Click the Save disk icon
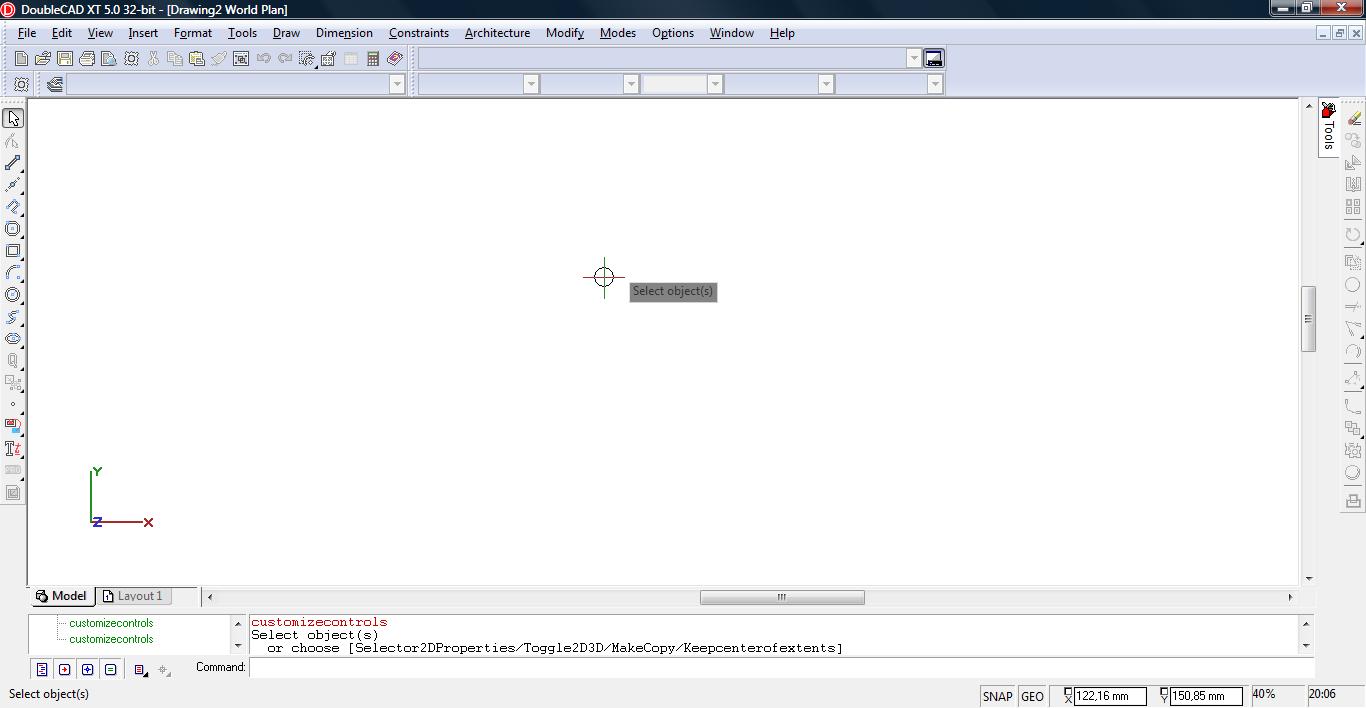Viewport: 1366px width, 708px height. point(65,59)
